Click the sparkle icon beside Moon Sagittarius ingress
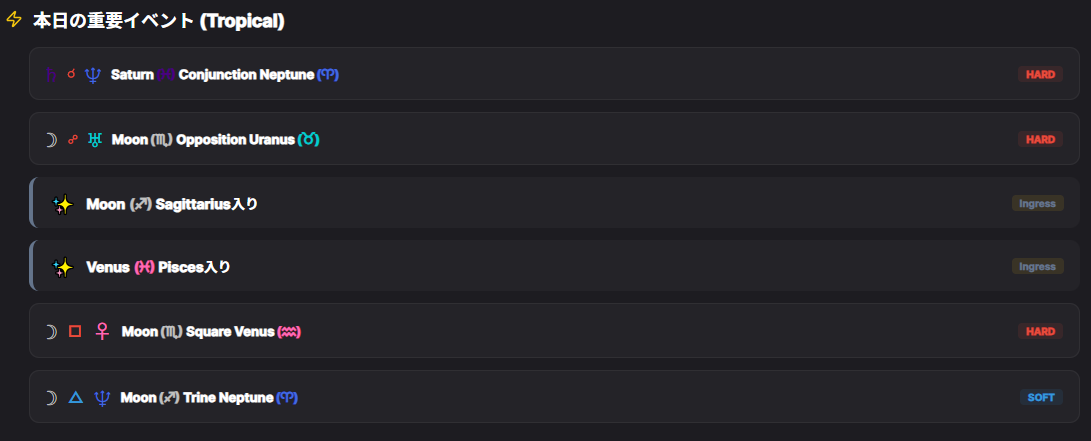The height and width of the screenshot is (441, 1091). (x=63, y=204)
